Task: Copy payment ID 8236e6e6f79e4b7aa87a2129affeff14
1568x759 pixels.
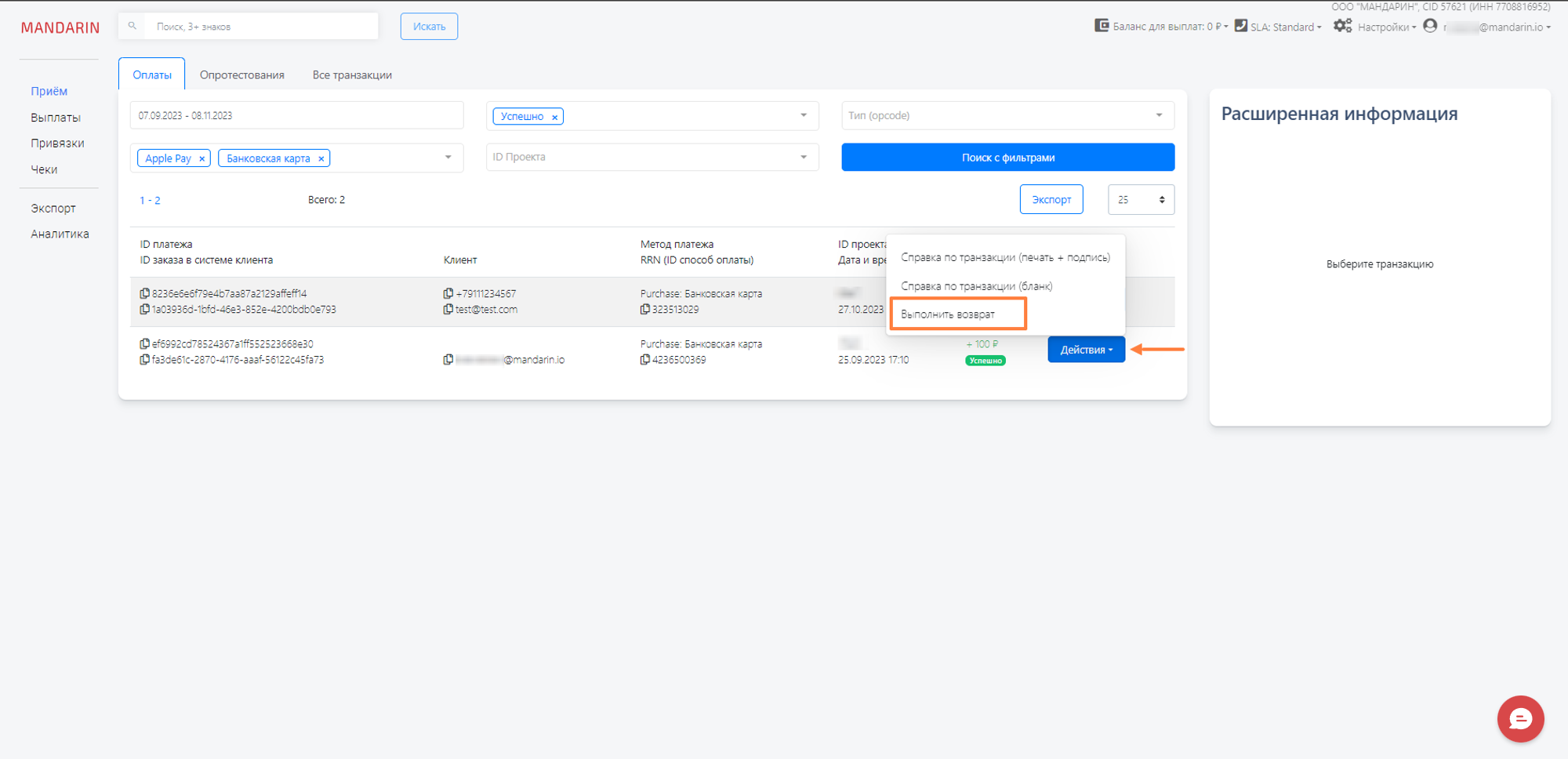Action: click(x=145, y=293)
